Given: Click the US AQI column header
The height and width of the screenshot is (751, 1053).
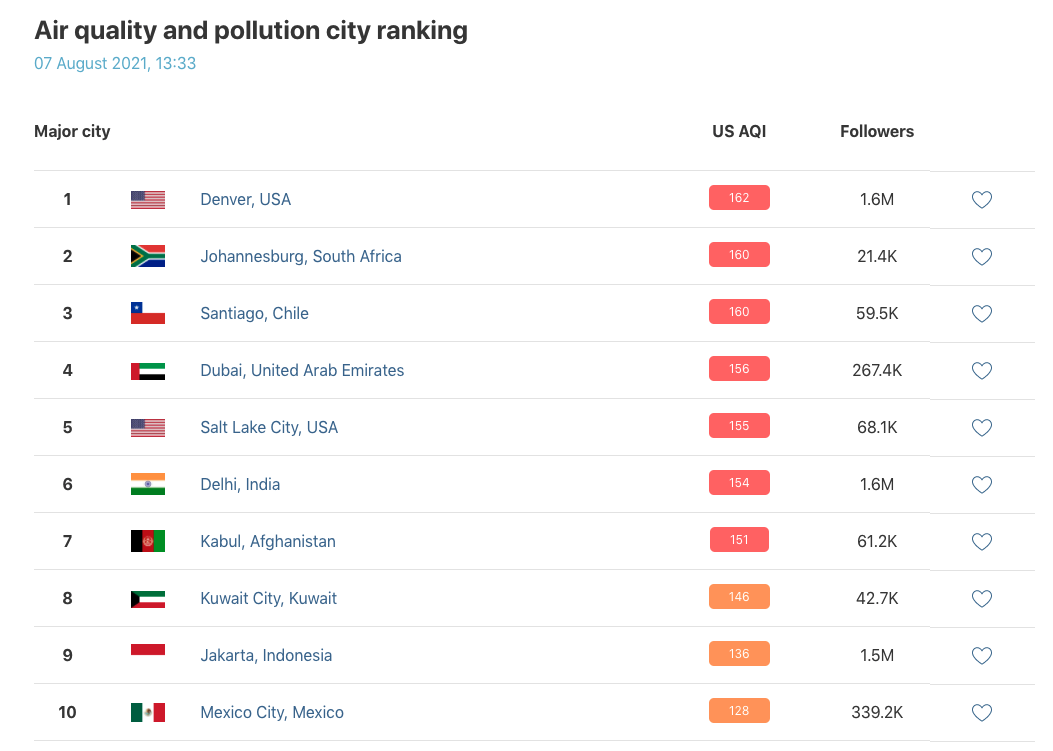Looking at the screenshot, I should pos(739,131).
